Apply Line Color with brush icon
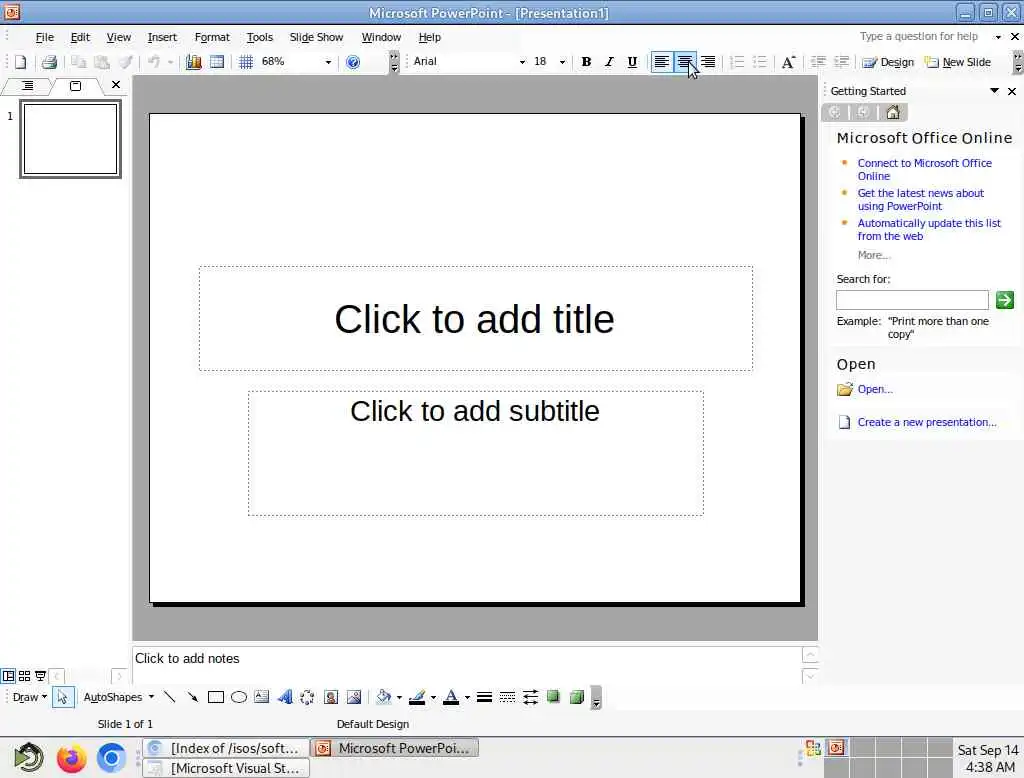This screenshot has height=778, width=1024. [417, 697]
